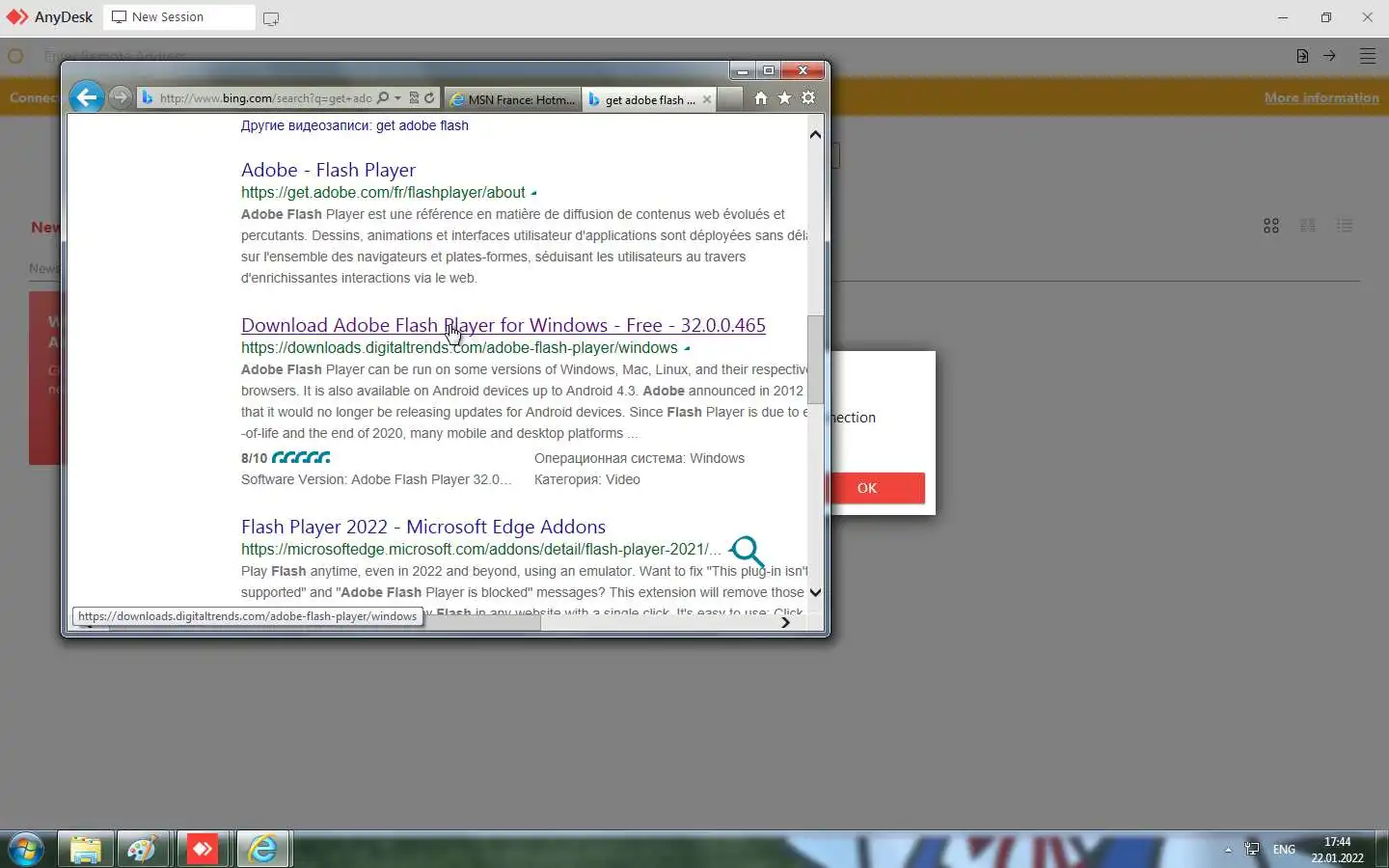Click the network icon in system tray
1389x868 pixels.
click(1252, 850)
